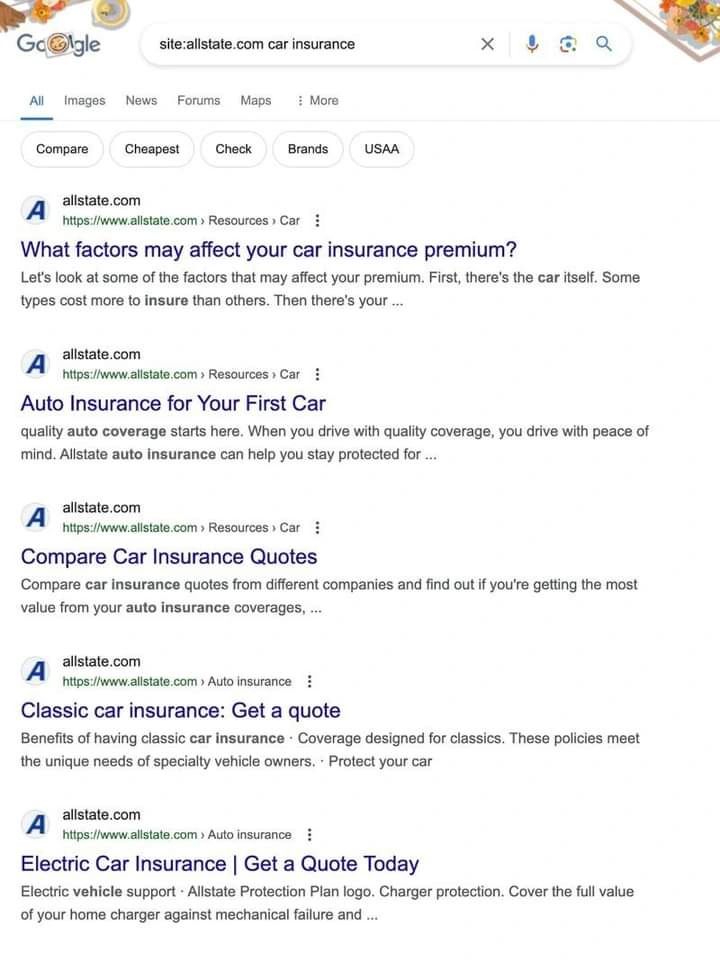Switch to the Images tab
The height and width of the screenshot is (961, 720).
[x=85, y=101]
